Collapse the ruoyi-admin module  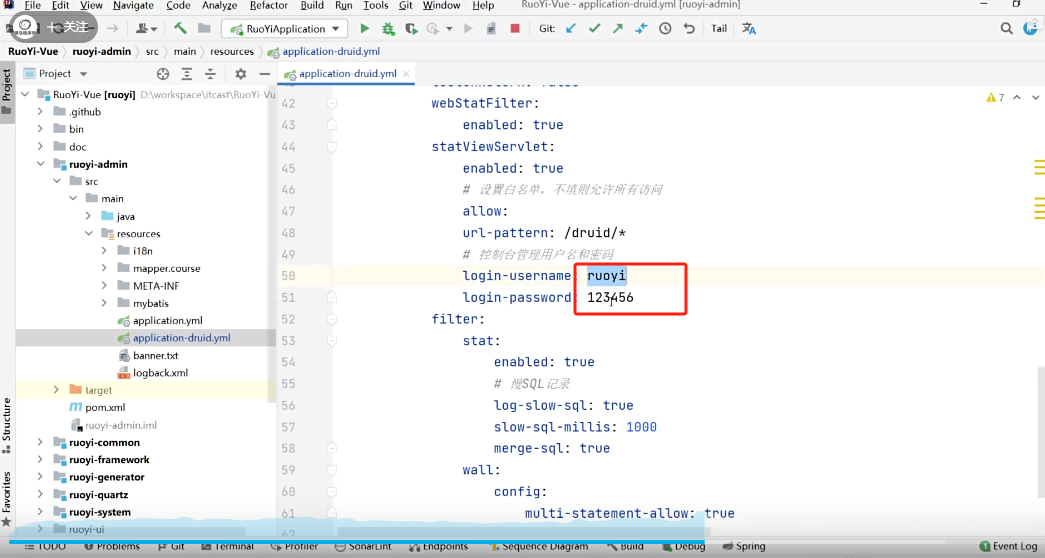tap(40, 164)
